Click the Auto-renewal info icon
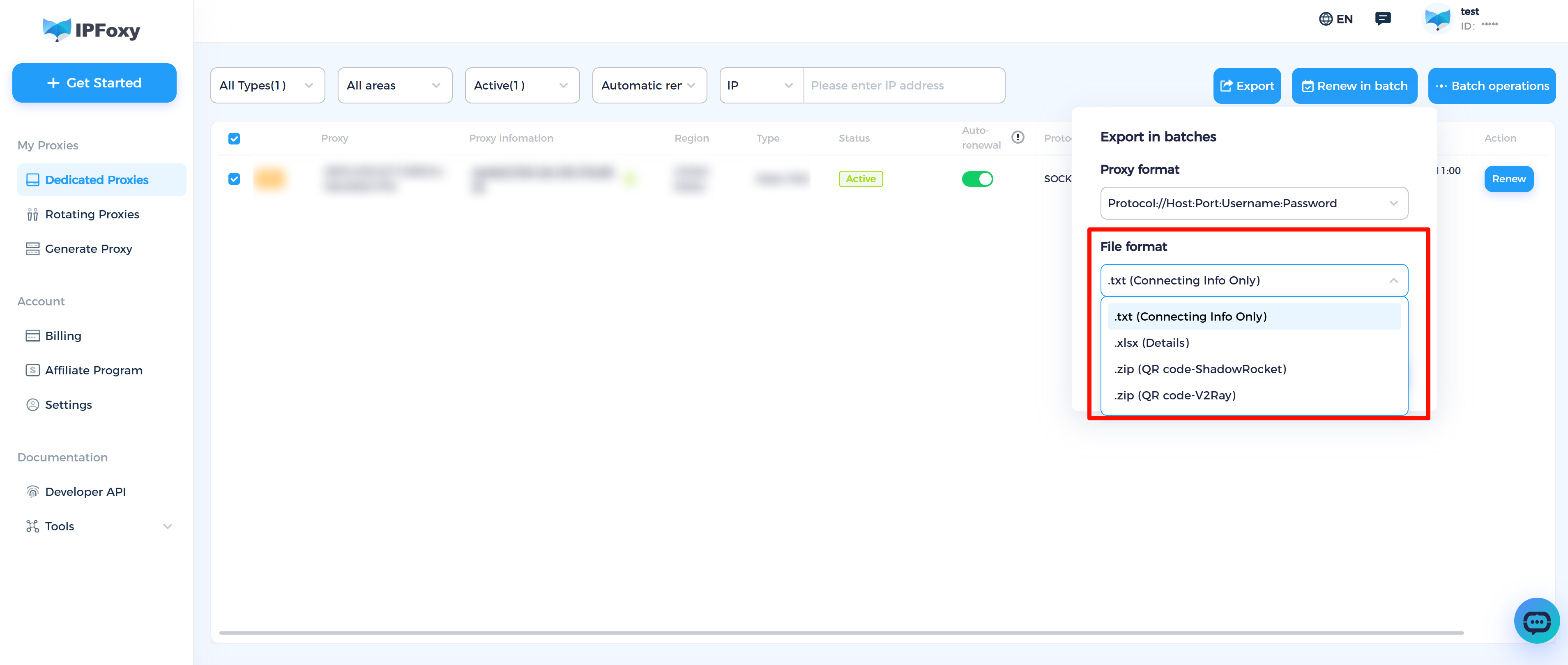 point(1017,138)
